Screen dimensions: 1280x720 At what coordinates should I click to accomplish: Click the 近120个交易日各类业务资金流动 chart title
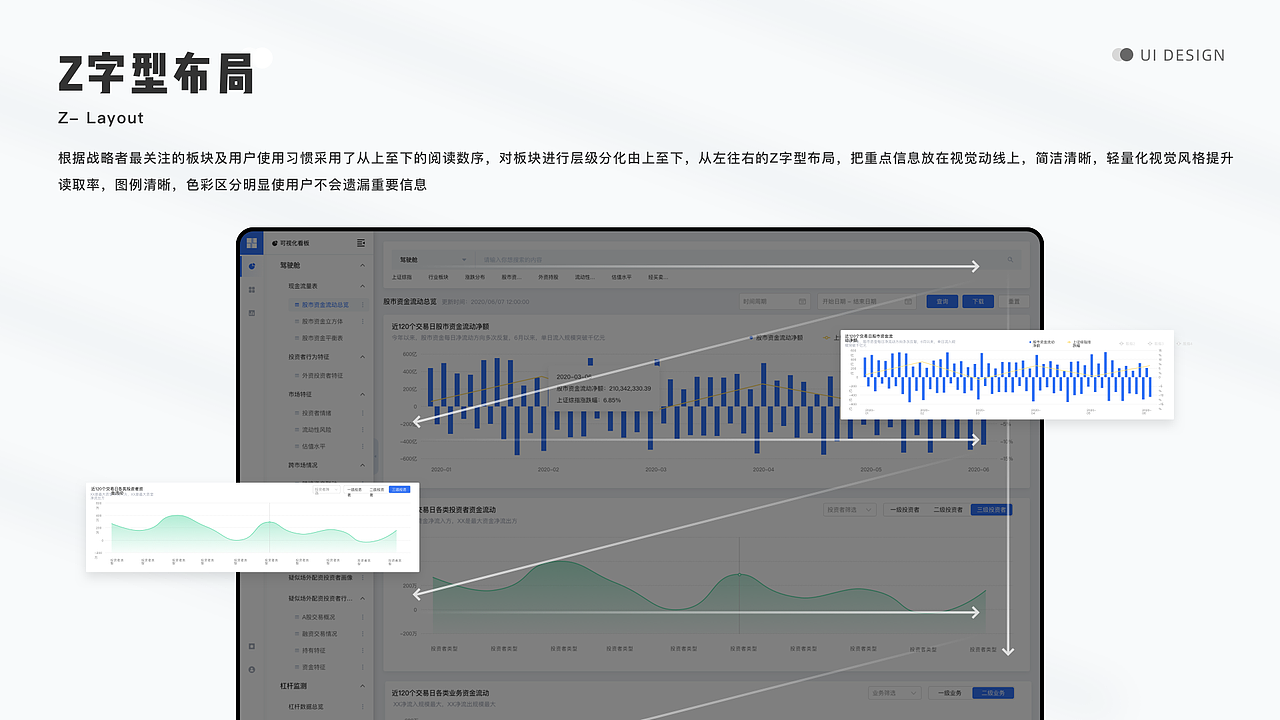(440, 693)
